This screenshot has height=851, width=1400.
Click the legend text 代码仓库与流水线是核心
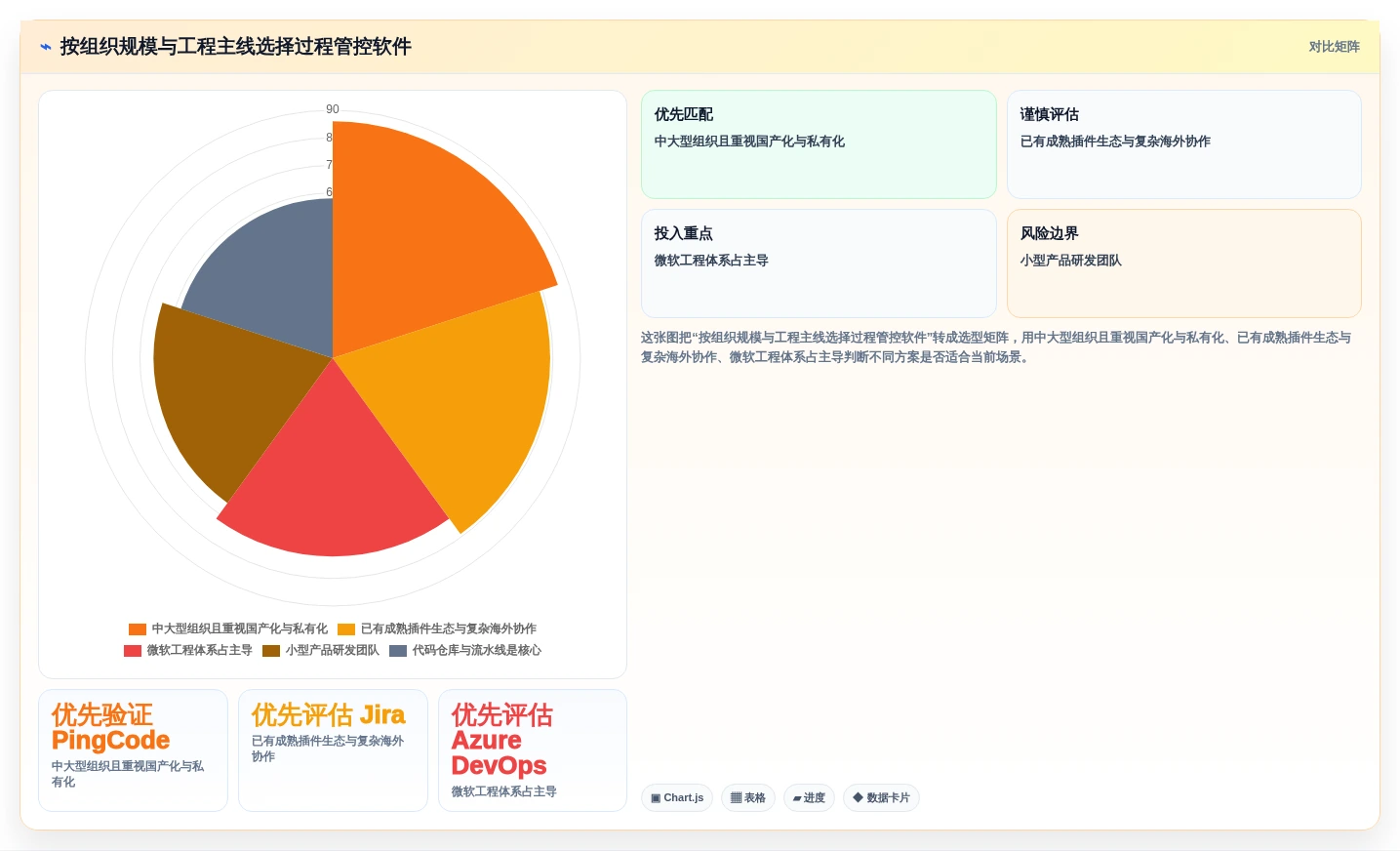pos(476,651)
